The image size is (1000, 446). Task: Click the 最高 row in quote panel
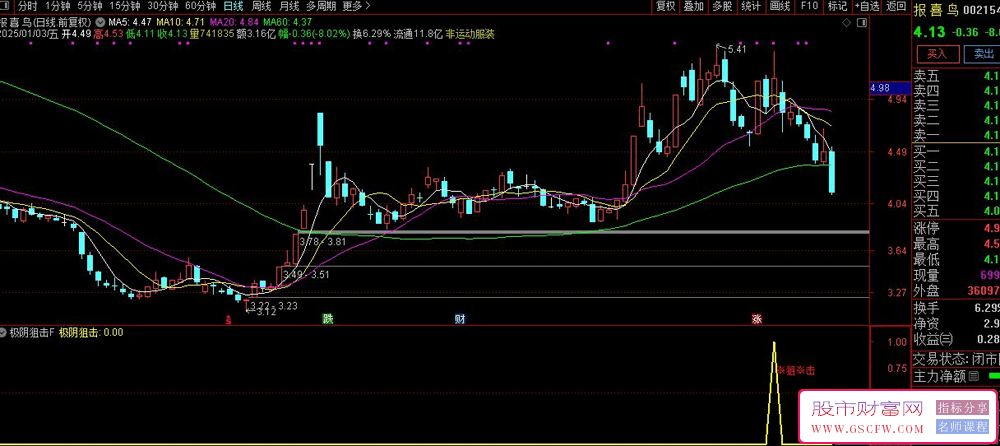tap(956, 244)
